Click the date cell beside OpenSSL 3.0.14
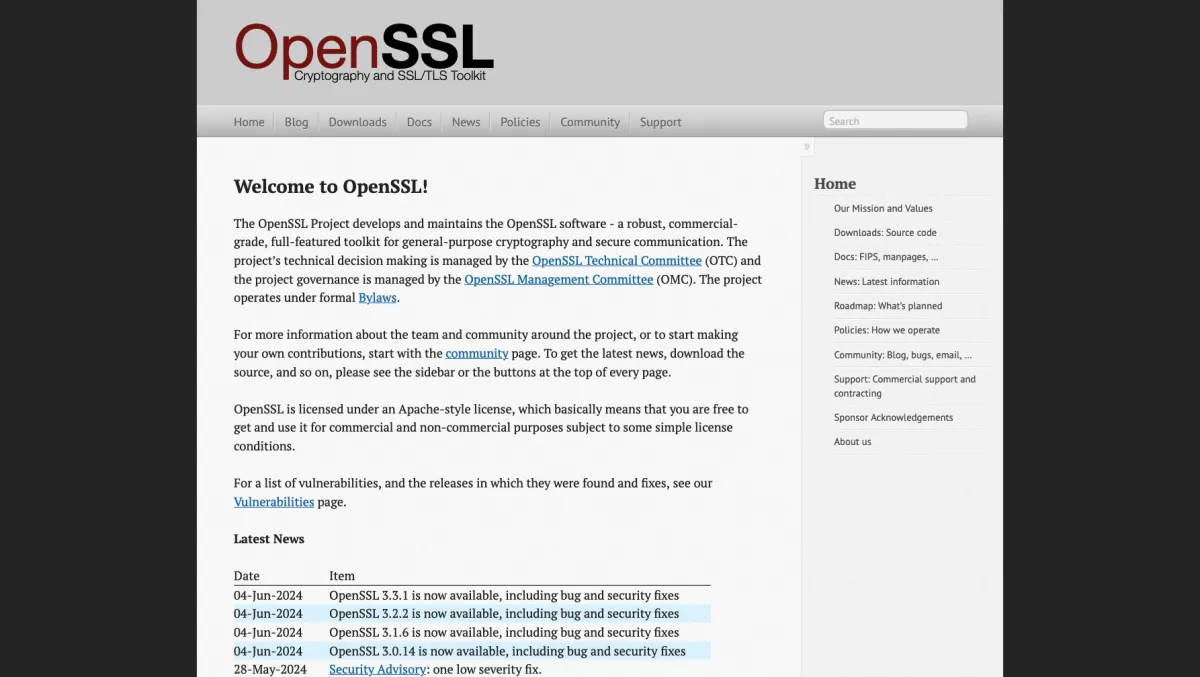 point(268,651)
